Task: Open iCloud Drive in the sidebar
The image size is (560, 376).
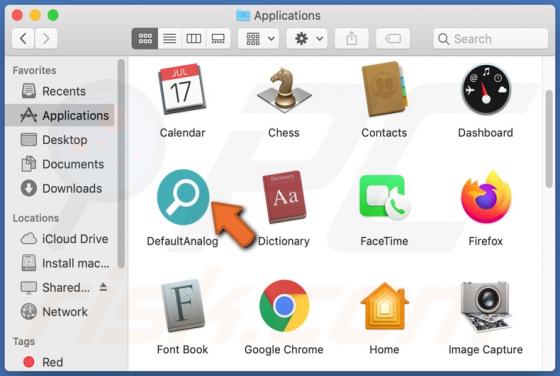Action: click(60, 239)
